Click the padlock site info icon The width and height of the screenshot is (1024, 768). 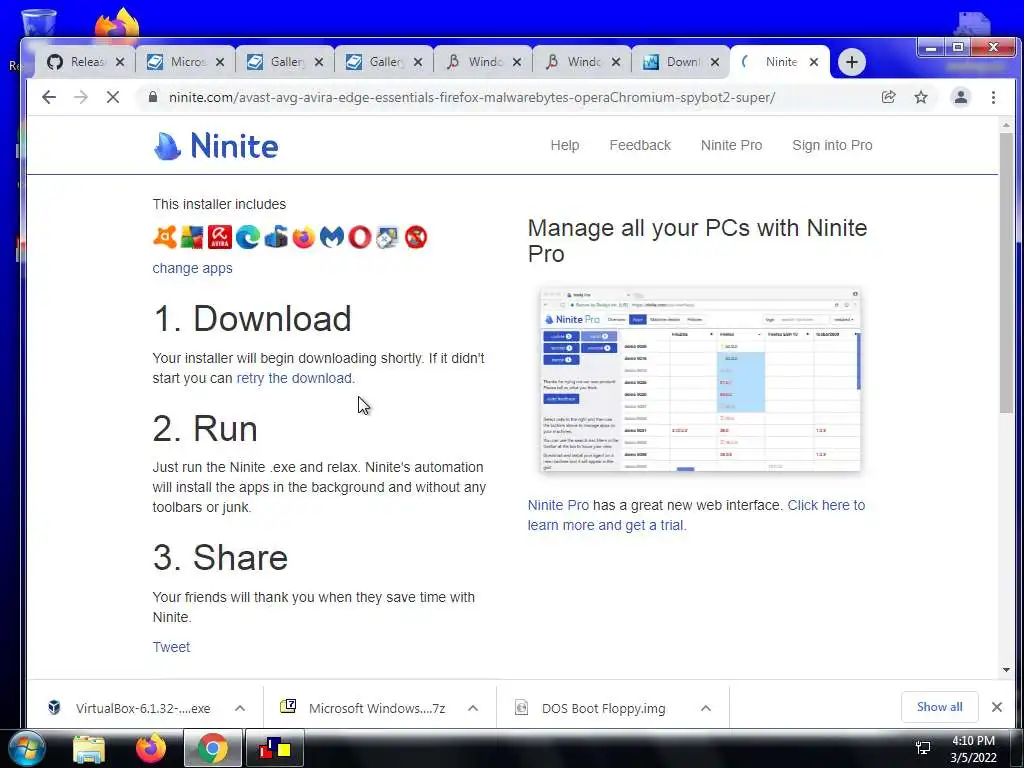[x=153, y=97]
